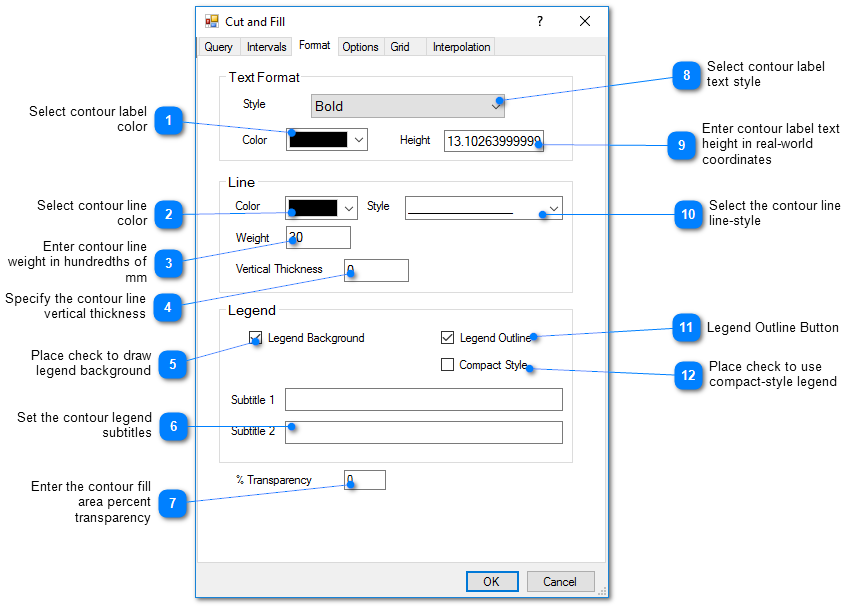Click the black Text Format color swatch
This screenshot has height=608, width=848.
(x=319, y=140)
